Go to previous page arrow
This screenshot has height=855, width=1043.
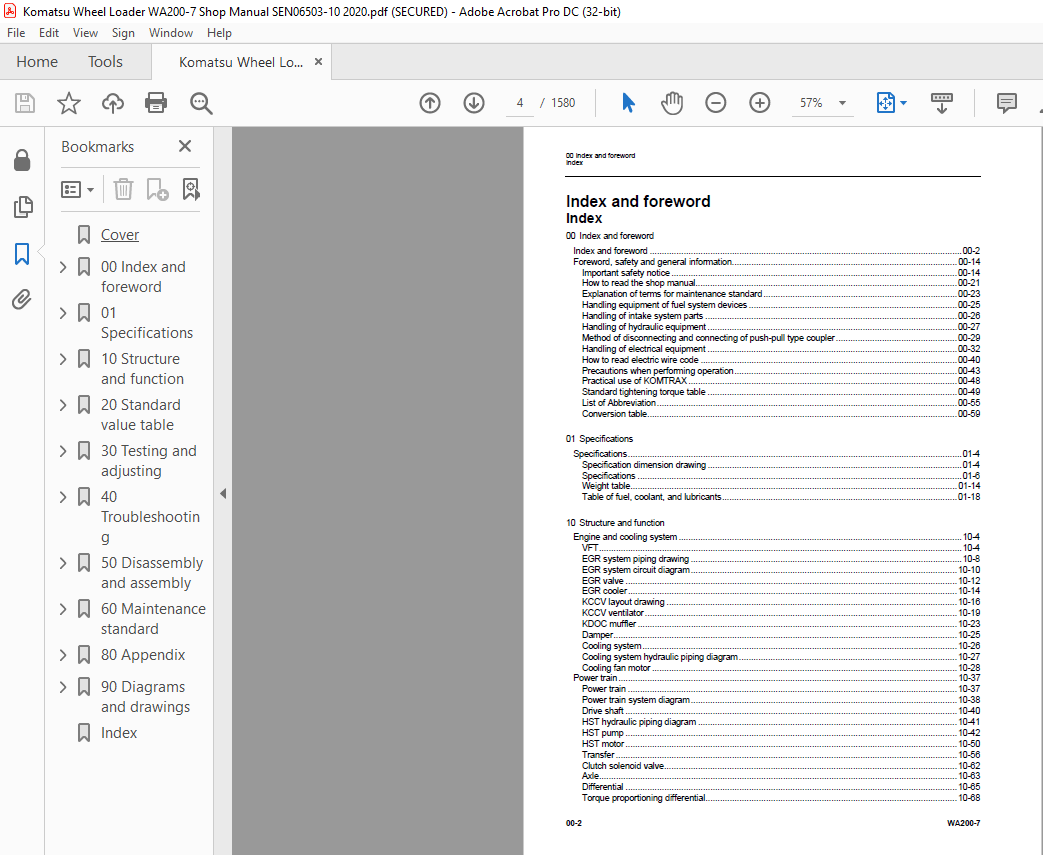pyautogui.click(x=430, y=103)
